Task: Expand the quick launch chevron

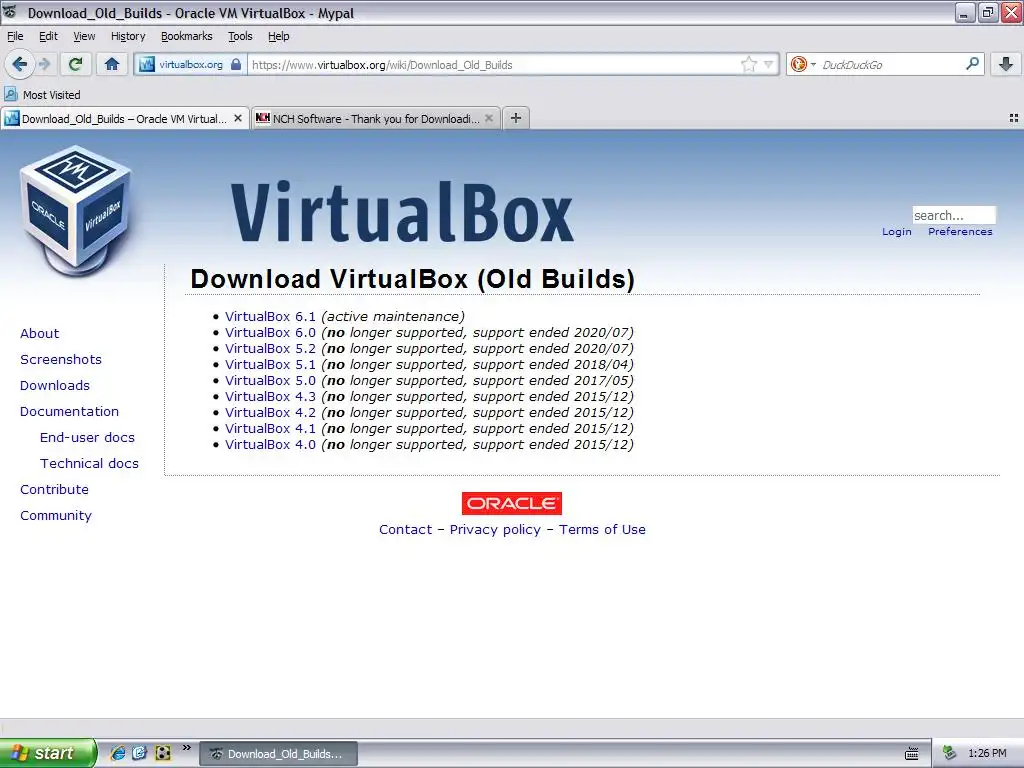Action: tap(187, 748)
